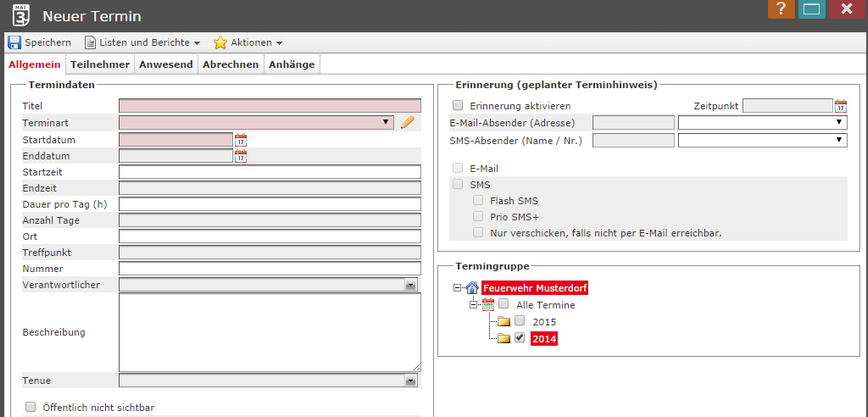Click the orange help question mark icon
Image resolution: width=868 pixels, height=417 pixels.
[x=781, y=12]
